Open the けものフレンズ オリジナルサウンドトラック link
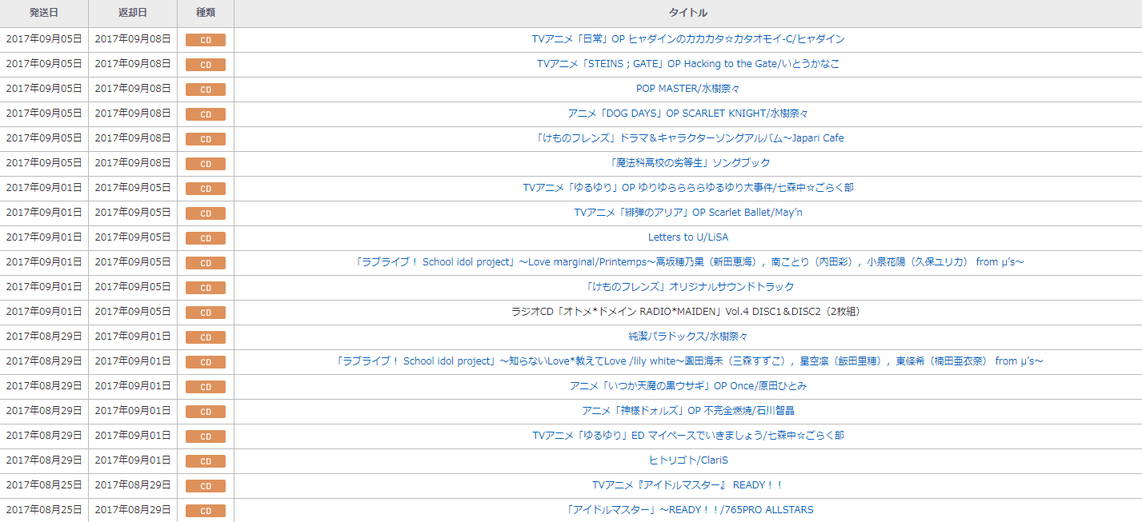Screen dimensions: 1142x522 688,287
